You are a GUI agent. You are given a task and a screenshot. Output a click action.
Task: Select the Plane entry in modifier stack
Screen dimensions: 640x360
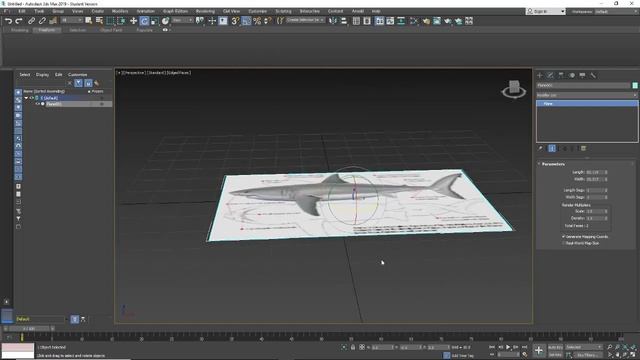pos(587,104)
